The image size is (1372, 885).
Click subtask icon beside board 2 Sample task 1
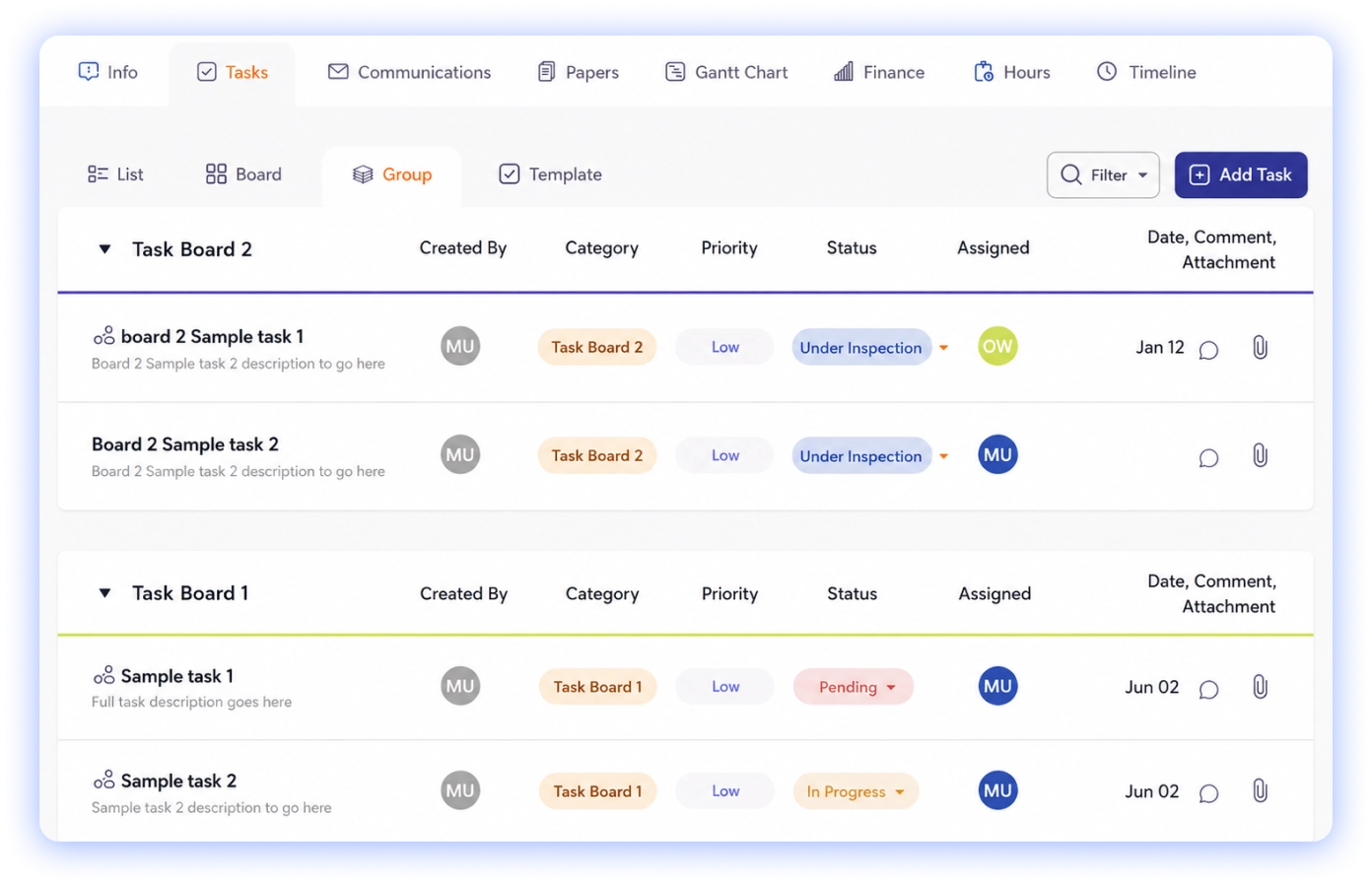103,336
